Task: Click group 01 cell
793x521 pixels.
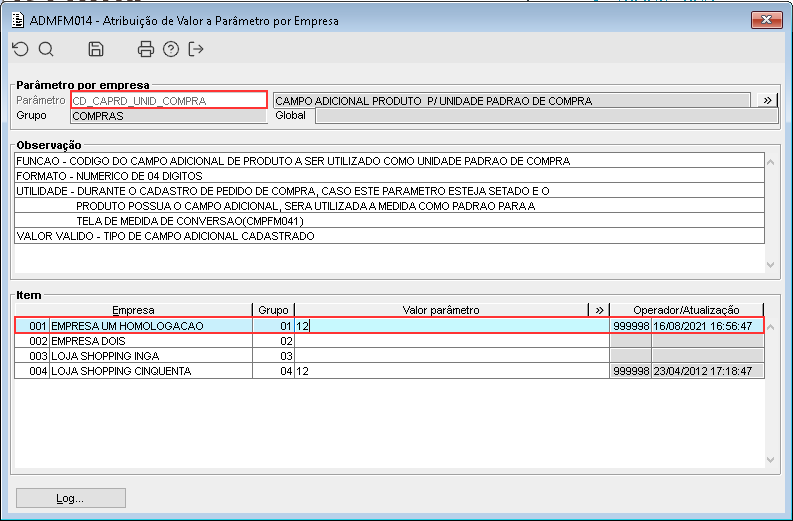Action: [x=273, y=326]
